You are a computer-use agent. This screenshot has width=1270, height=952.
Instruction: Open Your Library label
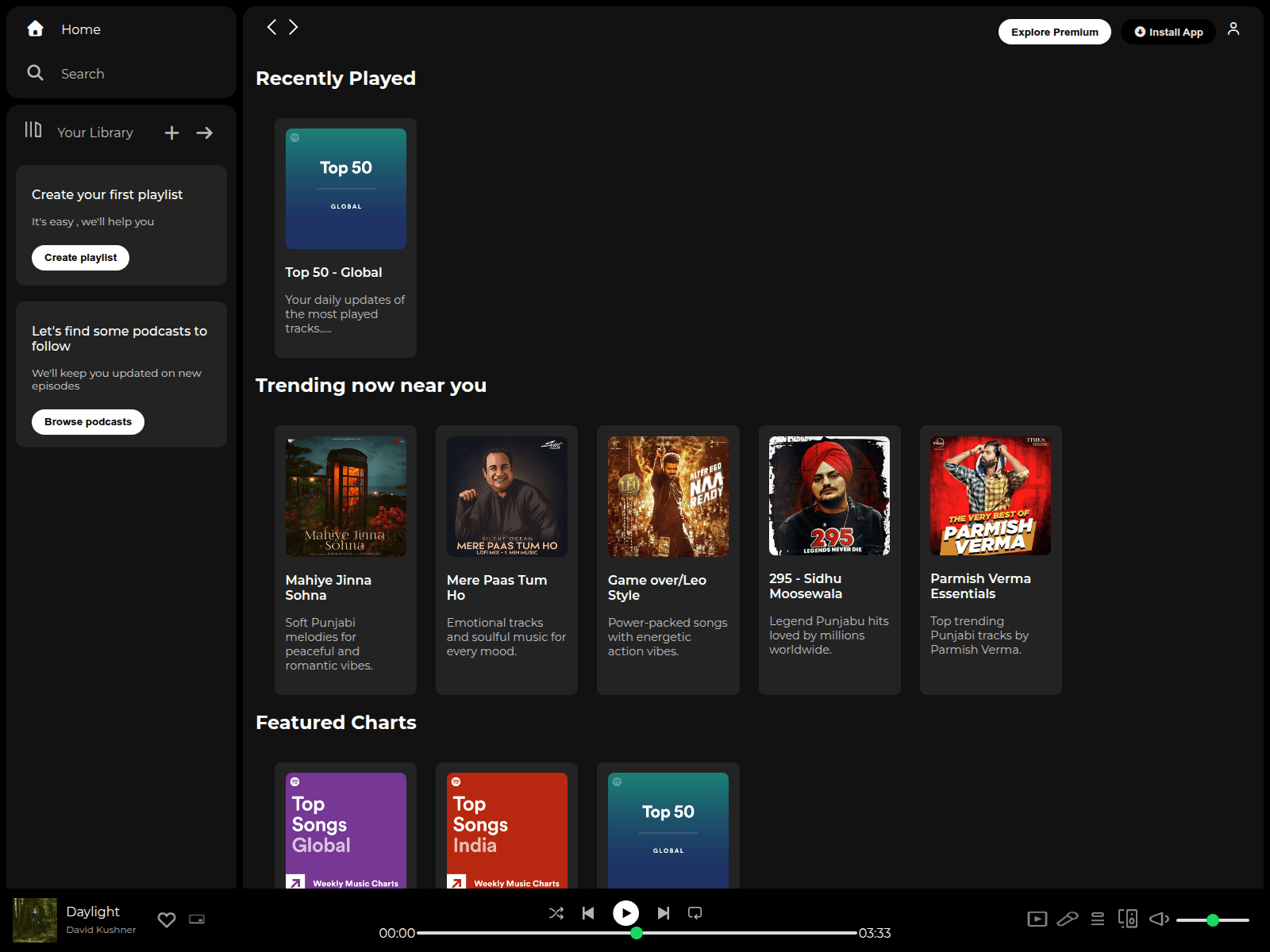click(95, 132)
